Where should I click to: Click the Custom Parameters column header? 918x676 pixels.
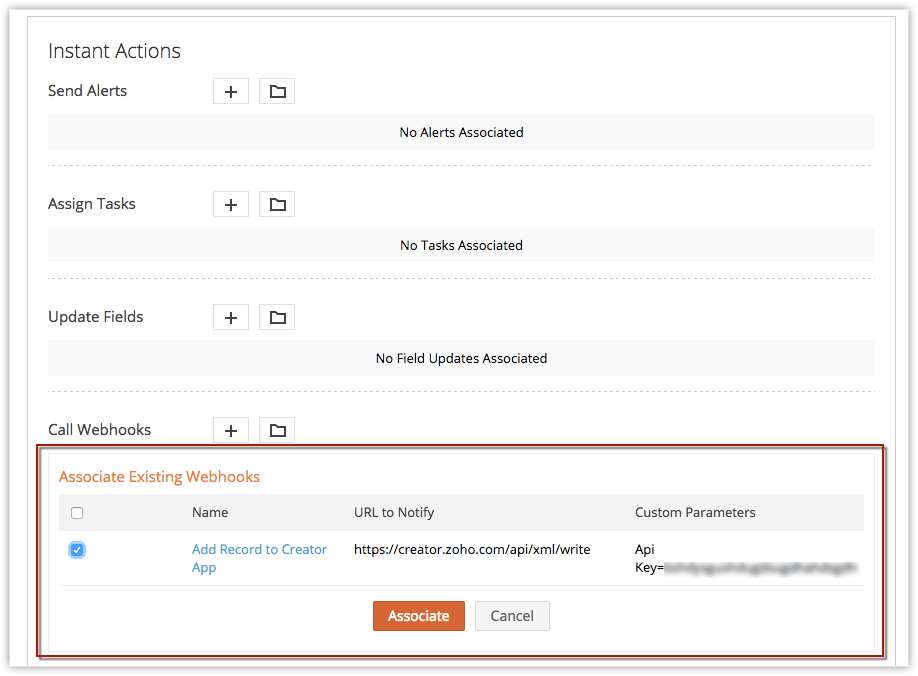(695, 513)
